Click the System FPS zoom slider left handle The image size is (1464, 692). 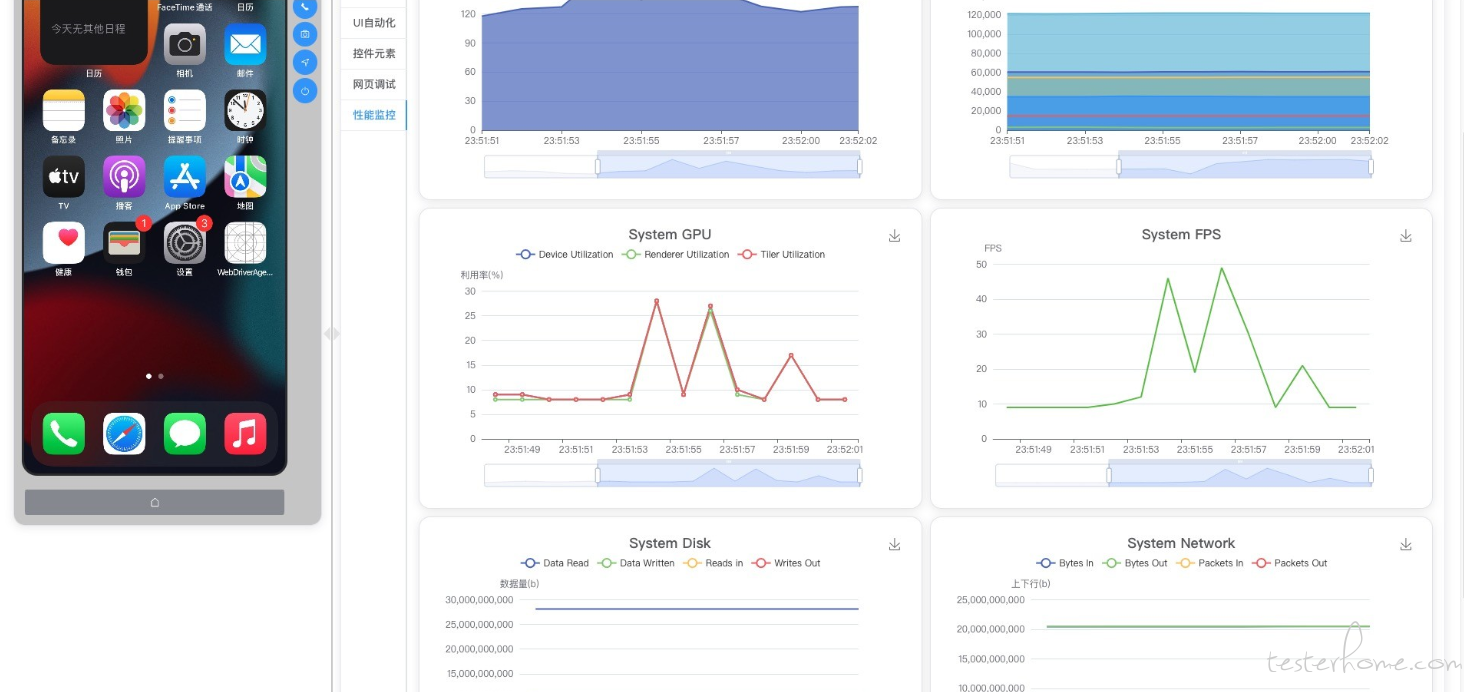coord(1108,475)
